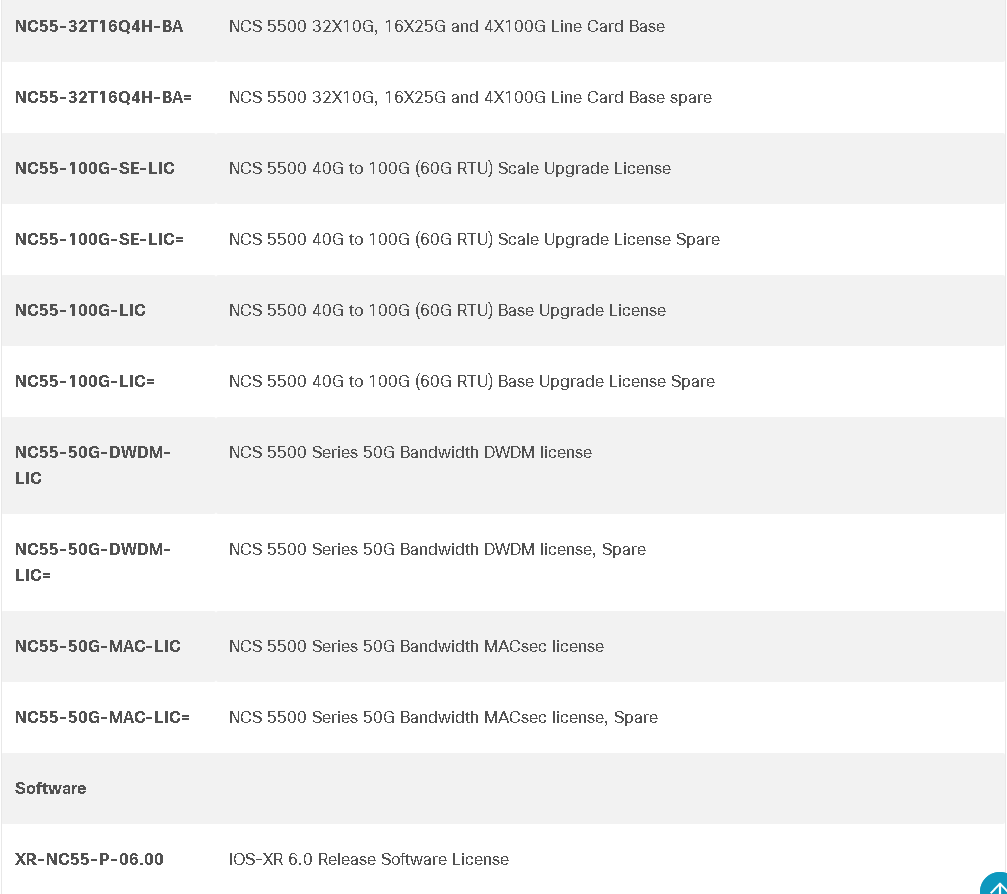Click the 50G Bandwidth DWDM license description
1007x894 pixels.
(410, 452)
